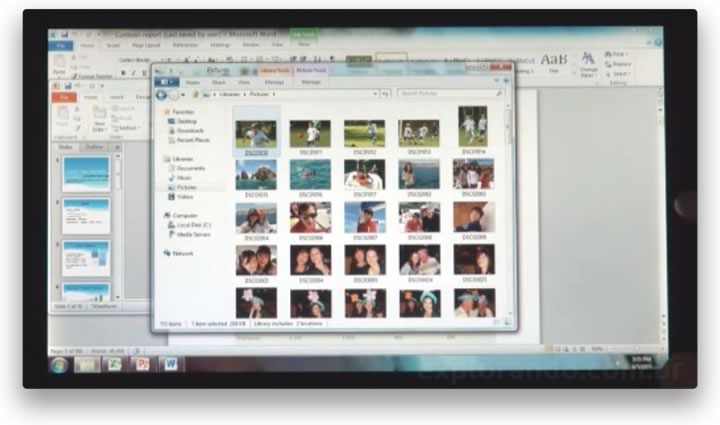
Task: Open the Explorer Share ribbon tab
Action: [219, 83]
